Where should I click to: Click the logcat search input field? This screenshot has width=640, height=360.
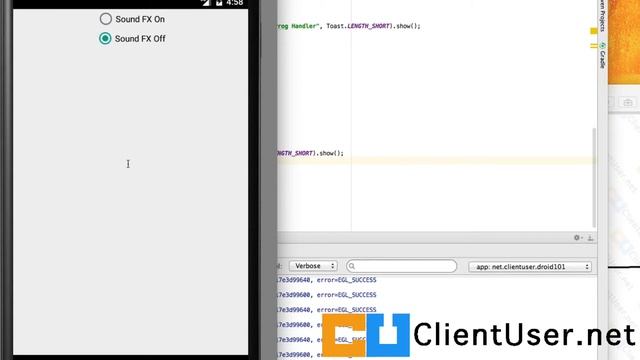(401, 266)
